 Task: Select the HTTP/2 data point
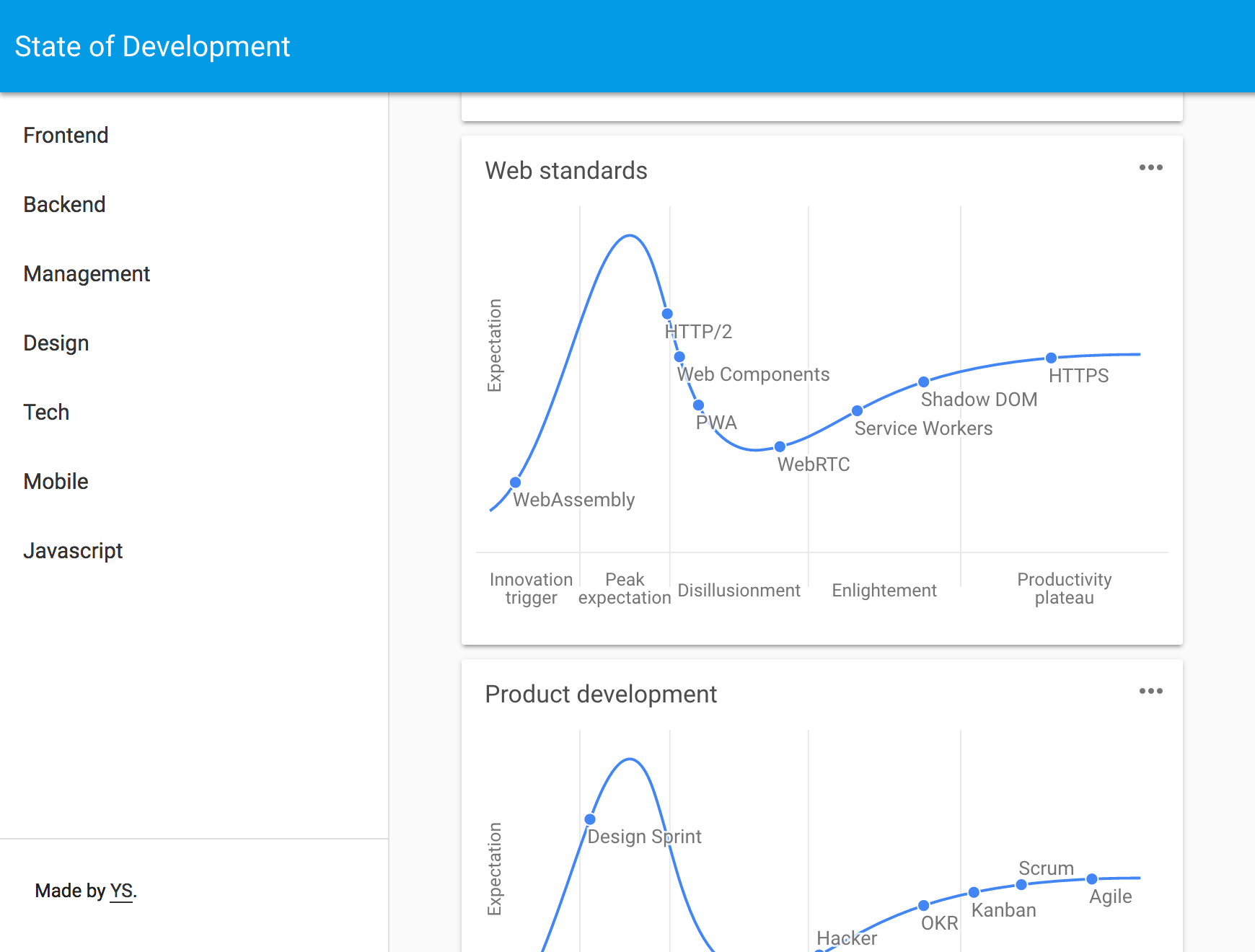[667, 314]
